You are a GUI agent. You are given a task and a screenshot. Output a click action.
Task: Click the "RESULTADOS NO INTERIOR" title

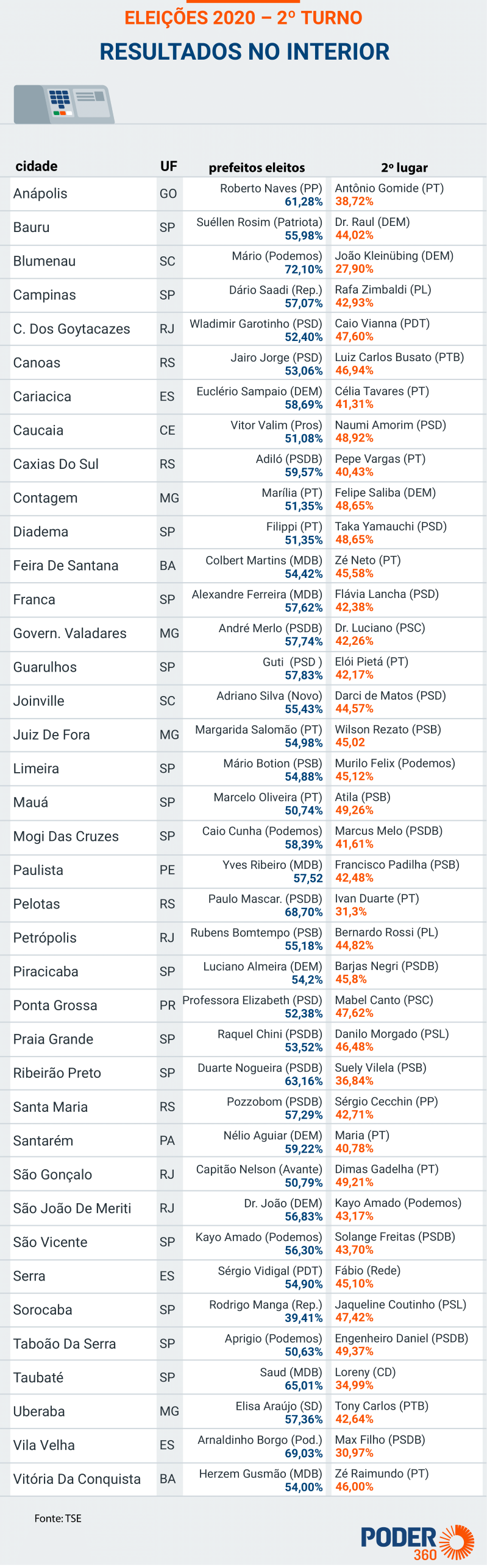pos(244,52)
